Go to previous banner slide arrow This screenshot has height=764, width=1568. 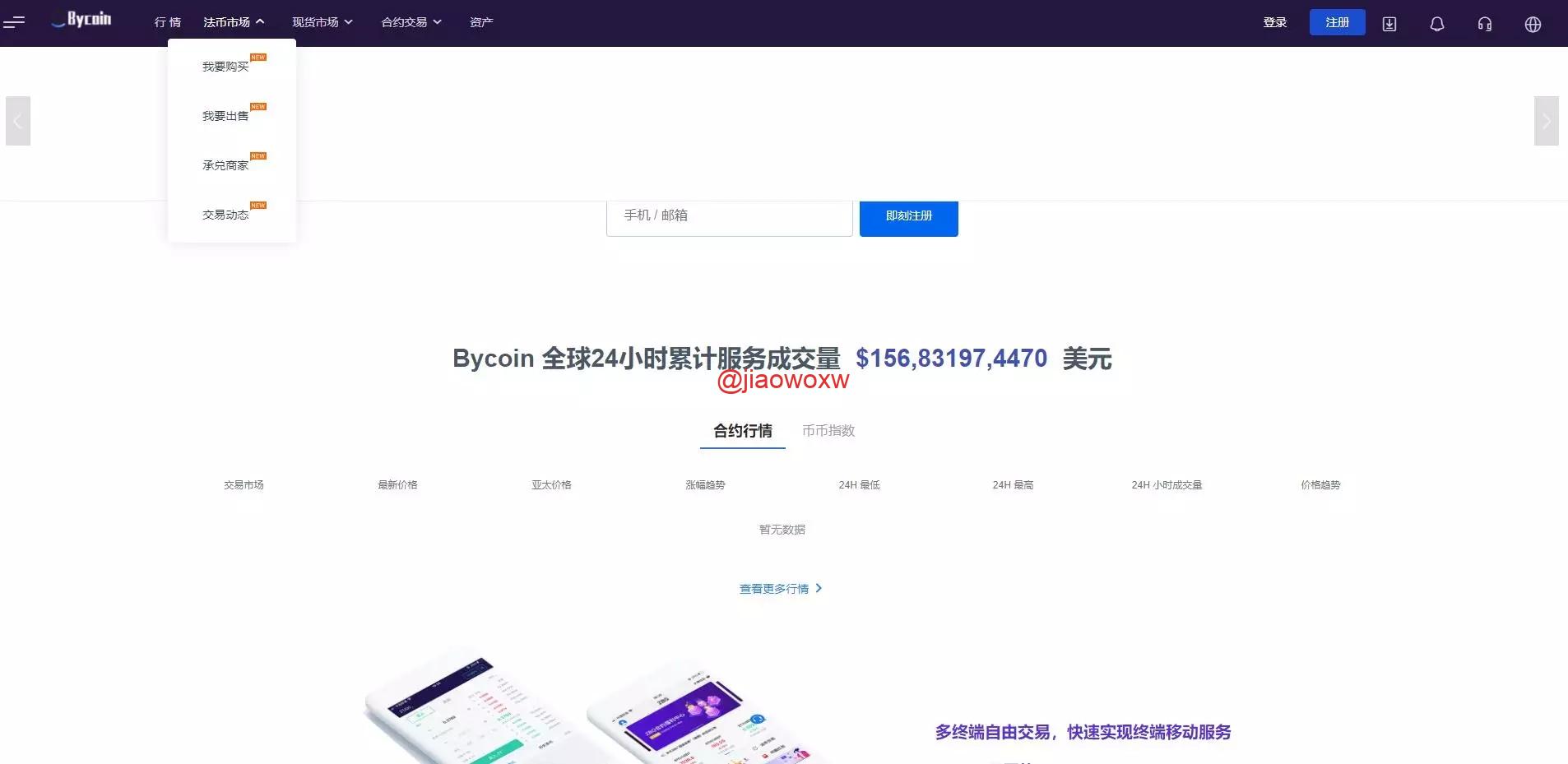coord(18,121)
